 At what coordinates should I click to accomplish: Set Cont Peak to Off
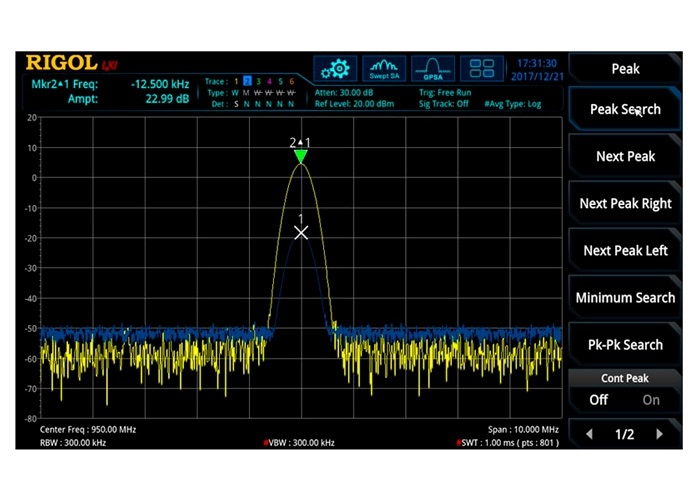pyautogui.click(x=598, y=399)
